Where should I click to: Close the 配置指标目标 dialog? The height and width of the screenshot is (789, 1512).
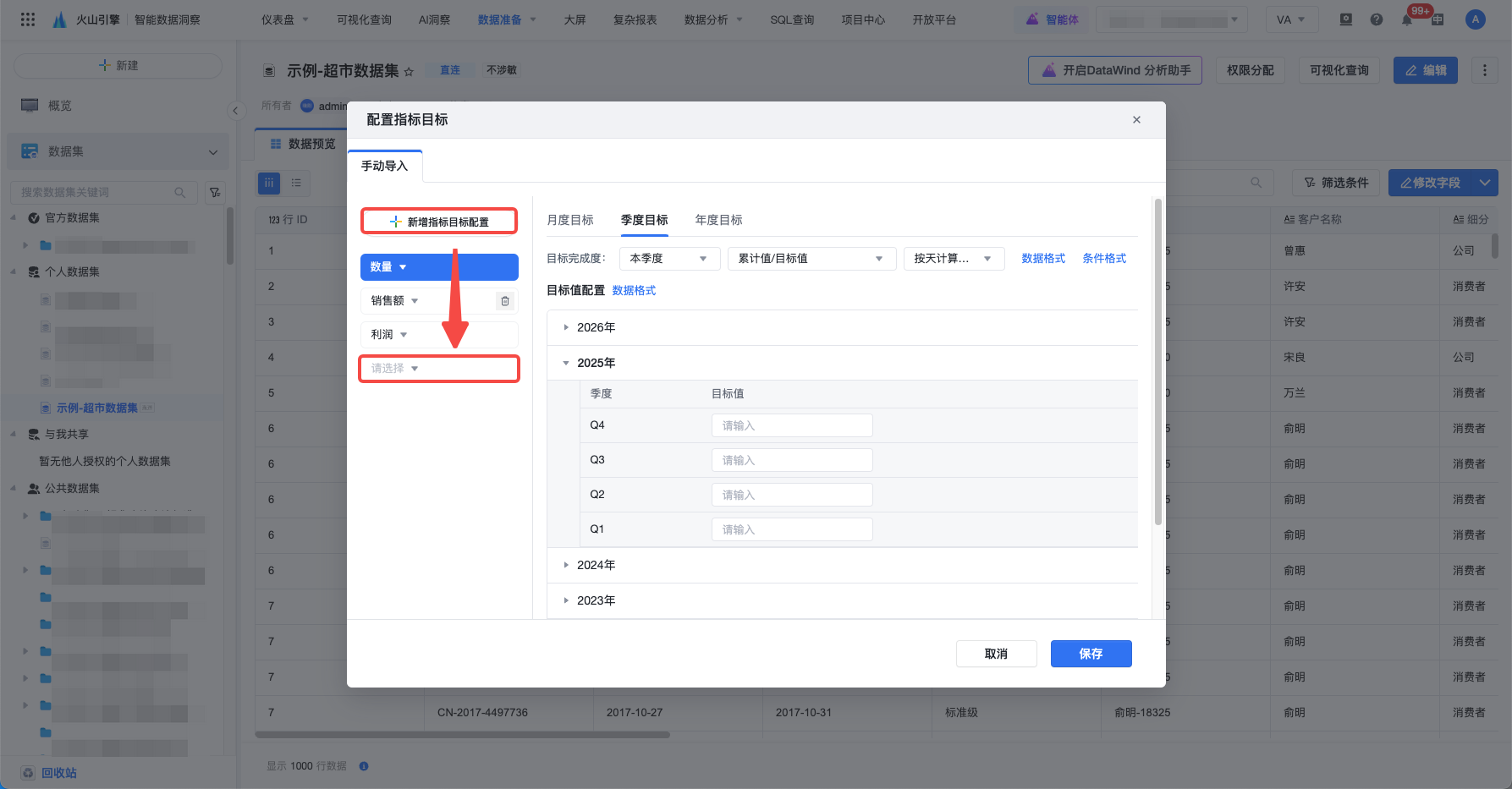click(1136, 120)
